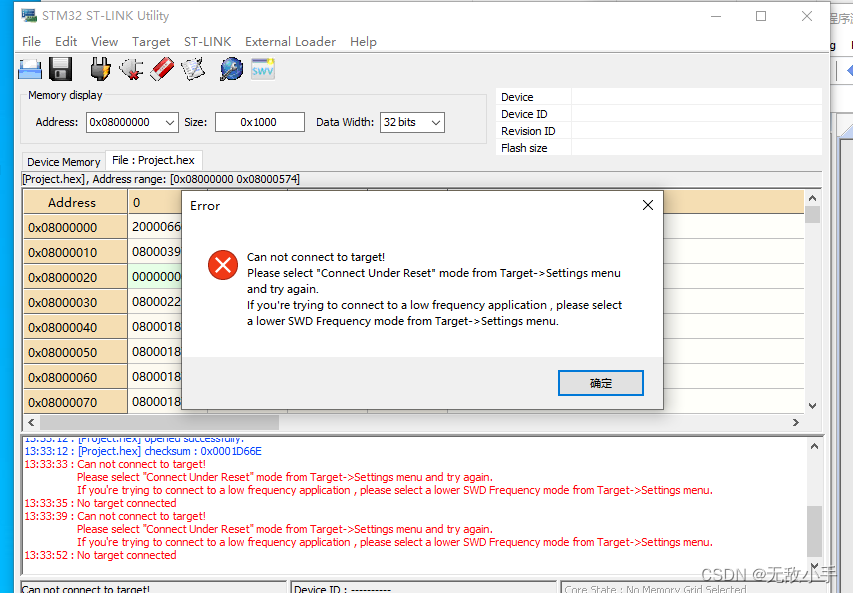Close the ST-LINK Utility window
853x593 pixels.
coord(807,16)
